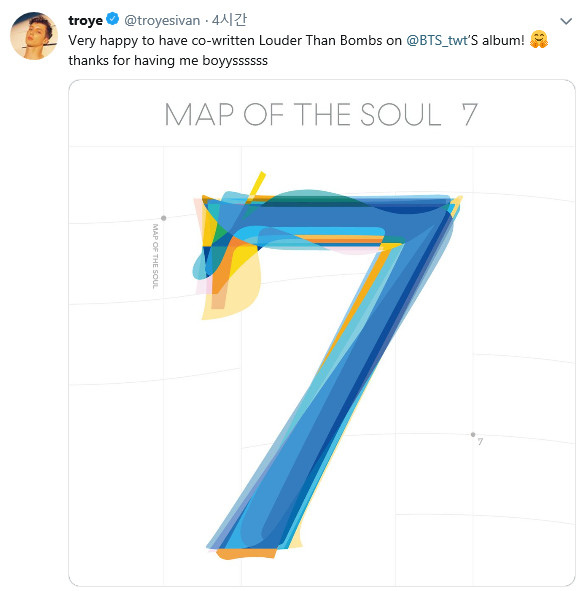Open the tweet options chevron menu
The image size is (585, 591).
coord(566,21)
